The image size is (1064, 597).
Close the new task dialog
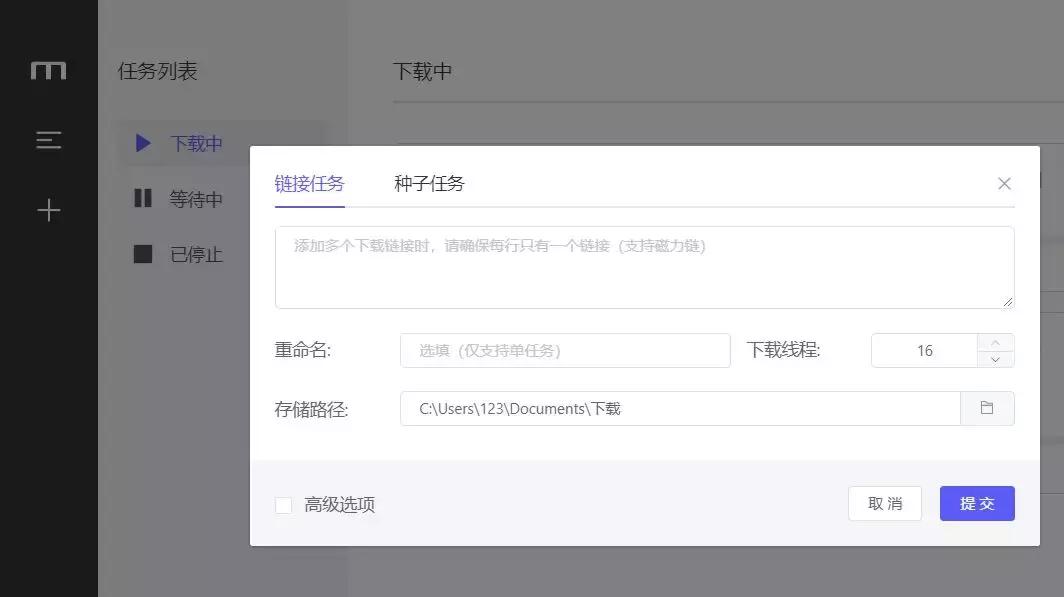[1004, 183]
